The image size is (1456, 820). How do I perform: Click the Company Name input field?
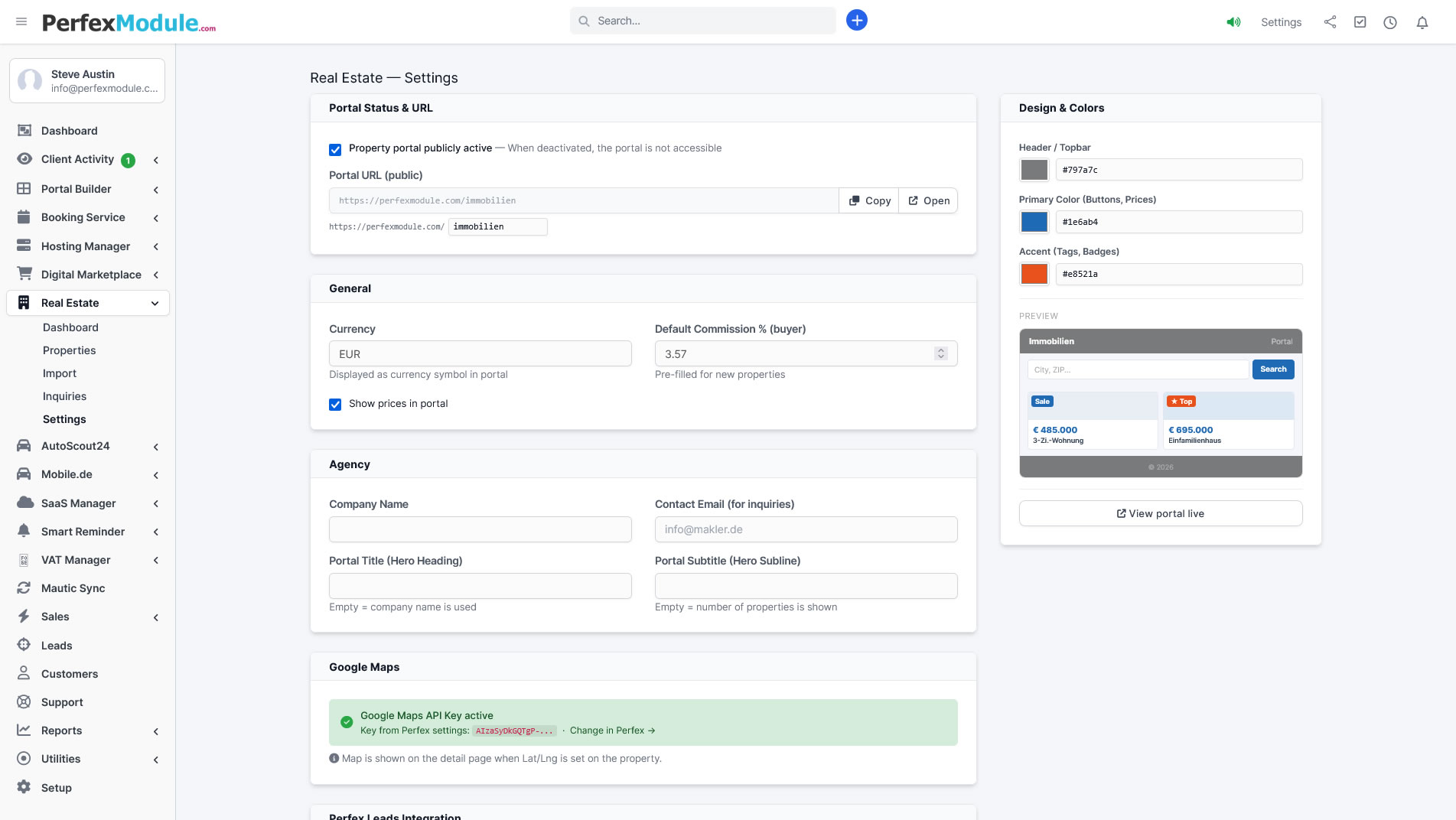point(480,529)
